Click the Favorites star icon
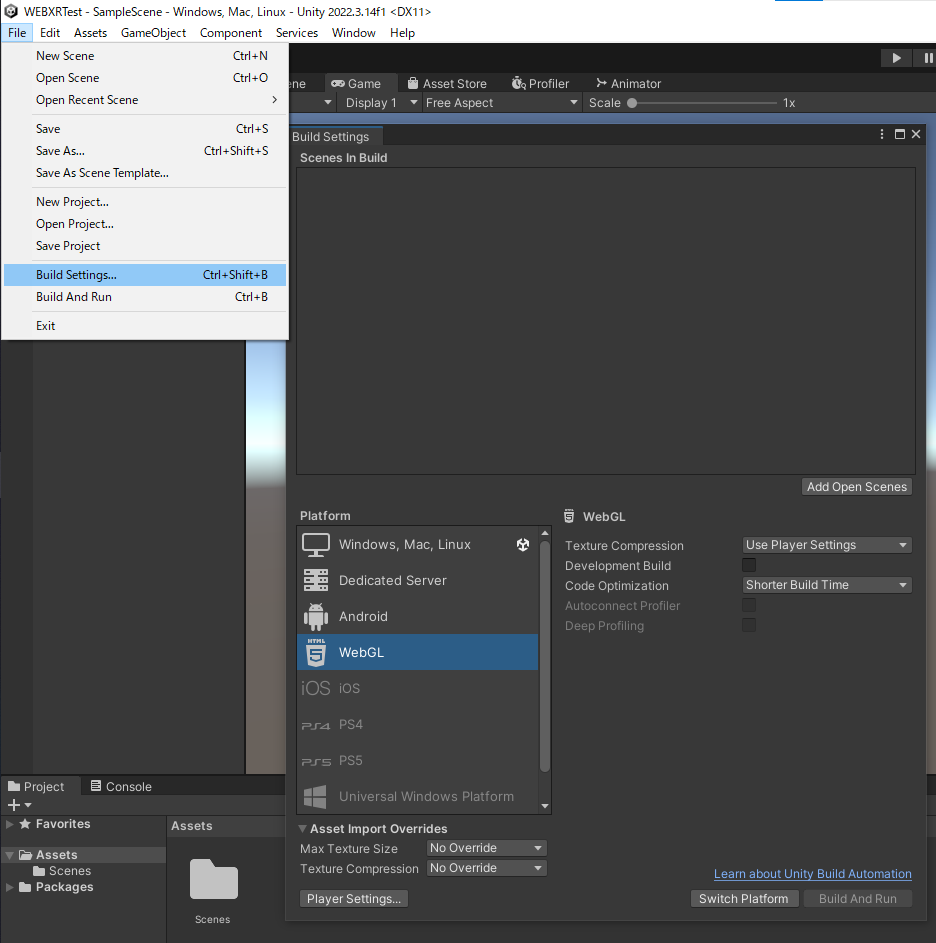Screen dimensions: 936x943 (x=25, y=824)
